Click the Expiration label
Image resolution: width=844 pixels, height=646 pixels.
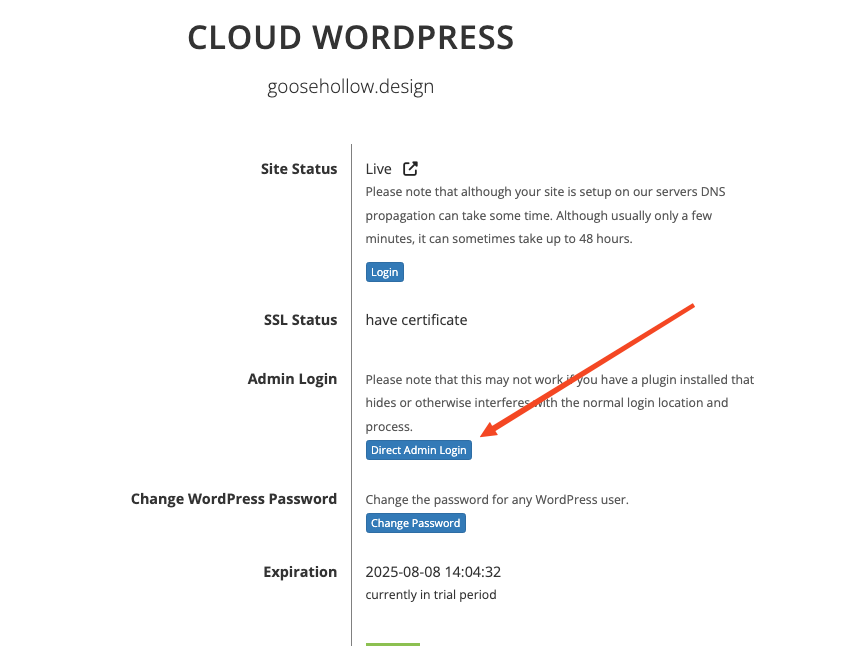click(x=300, y=572)
